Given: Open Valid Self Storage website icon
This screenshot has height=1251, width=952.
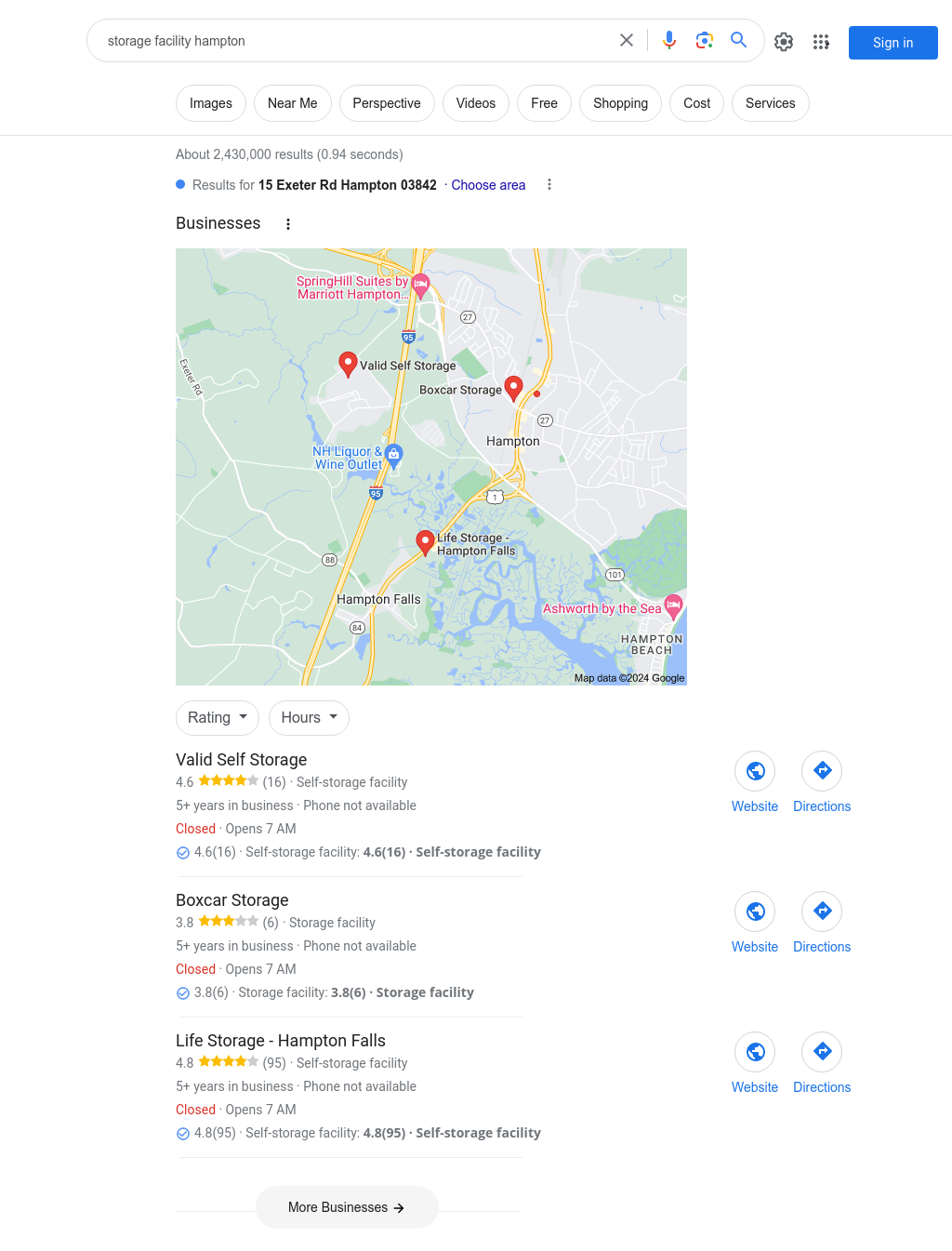Looking at the screenshot, I should 755,771.
